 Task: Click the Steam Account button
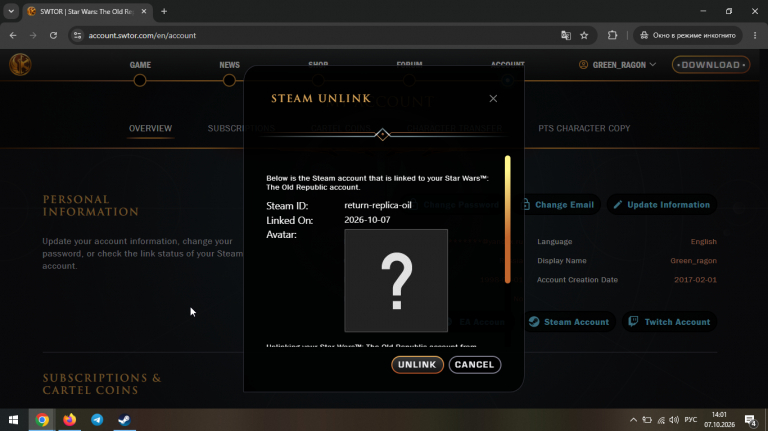570,322
